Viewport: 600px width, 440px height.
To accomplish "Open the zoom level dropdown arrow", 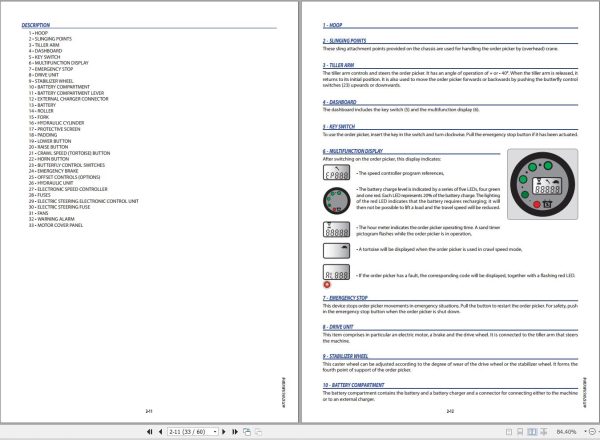I will (585, 432).
